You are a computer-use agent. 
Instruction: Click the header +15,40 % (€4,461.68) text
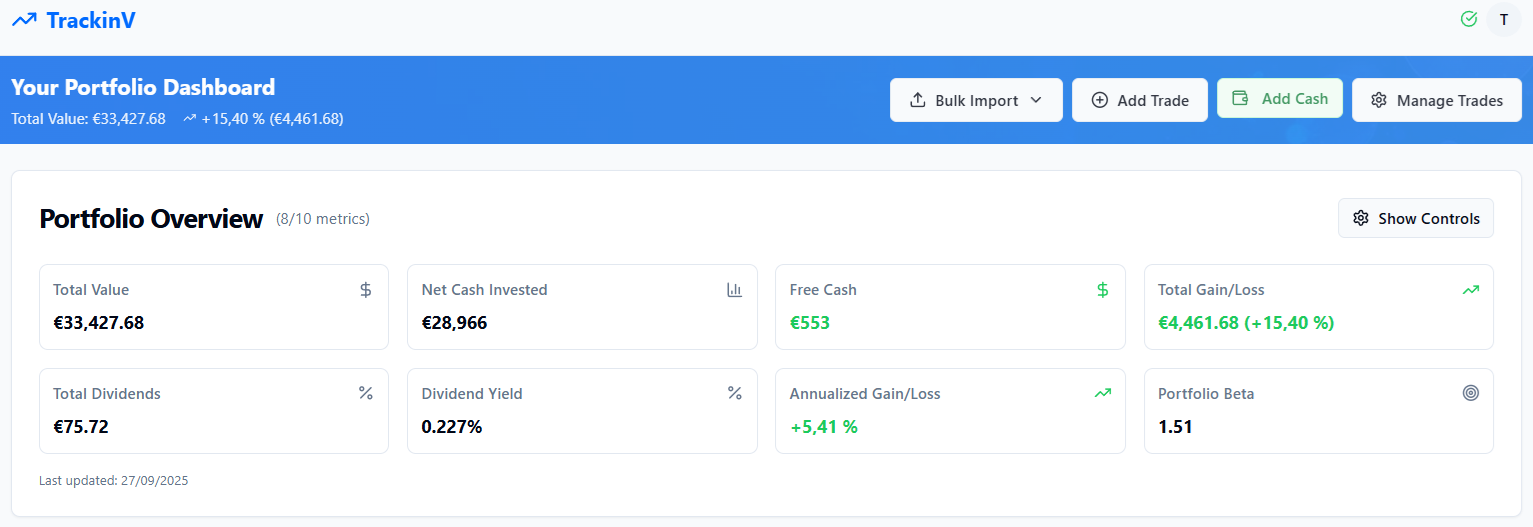click(x=273, y=118)
